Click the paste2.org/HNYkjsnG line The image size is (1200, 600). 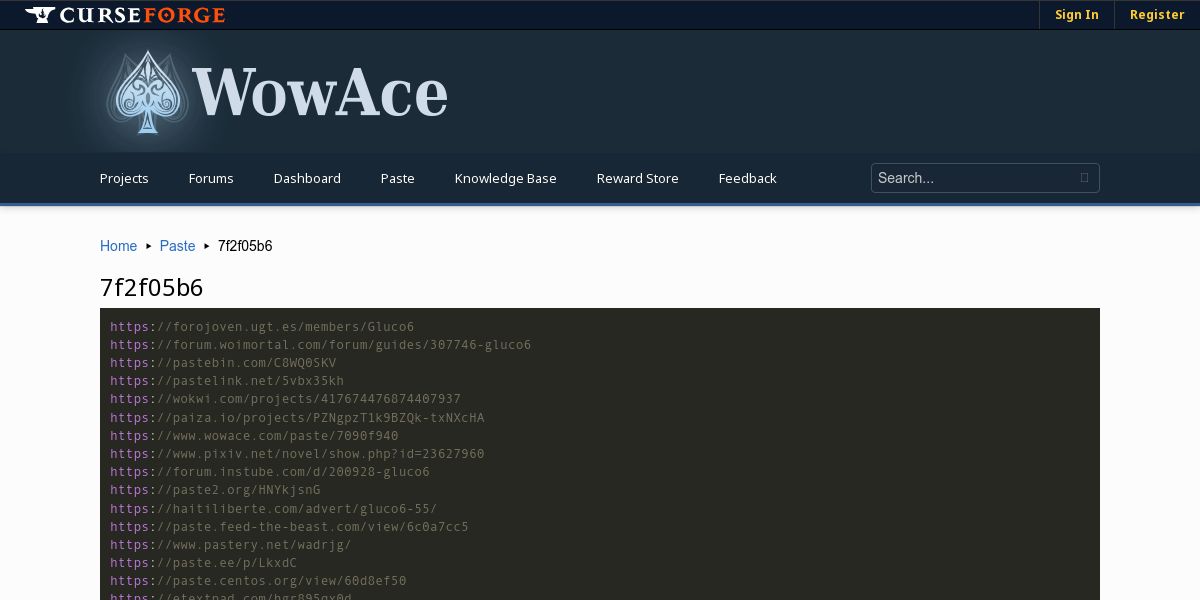pos(215,490)
